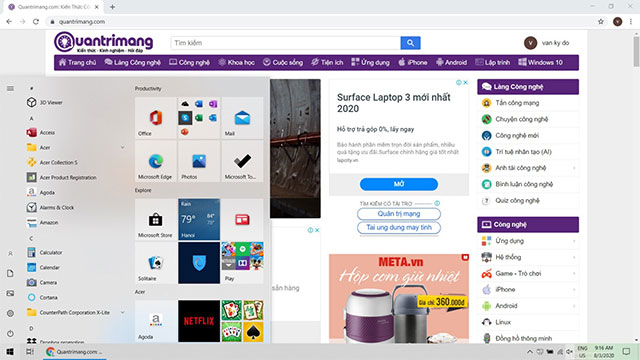Click the blue search magnifier button
640x360 pixels.
(x=410, y=43)
